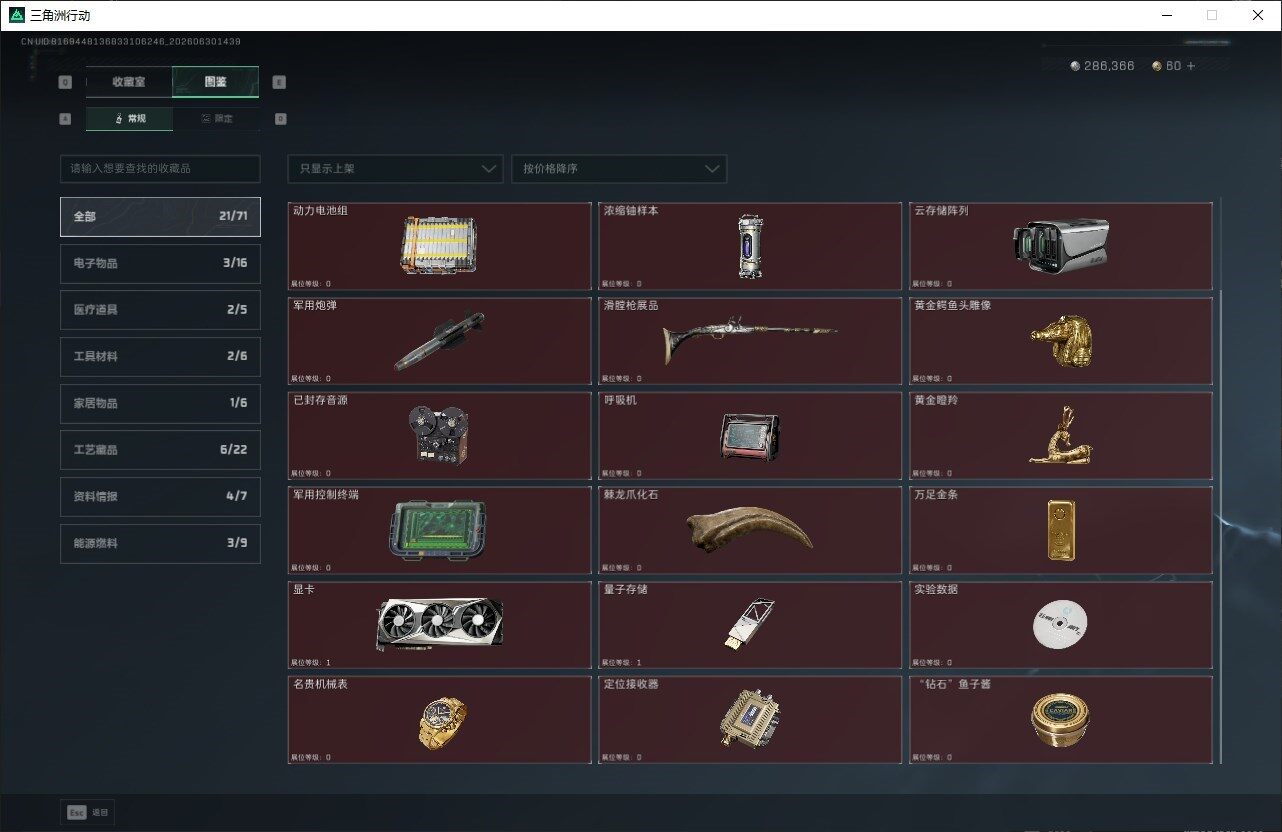The image size is (1282, 832).
Task: Select the 军用炮弹 artillery shell item
Action: pos(439,341)
